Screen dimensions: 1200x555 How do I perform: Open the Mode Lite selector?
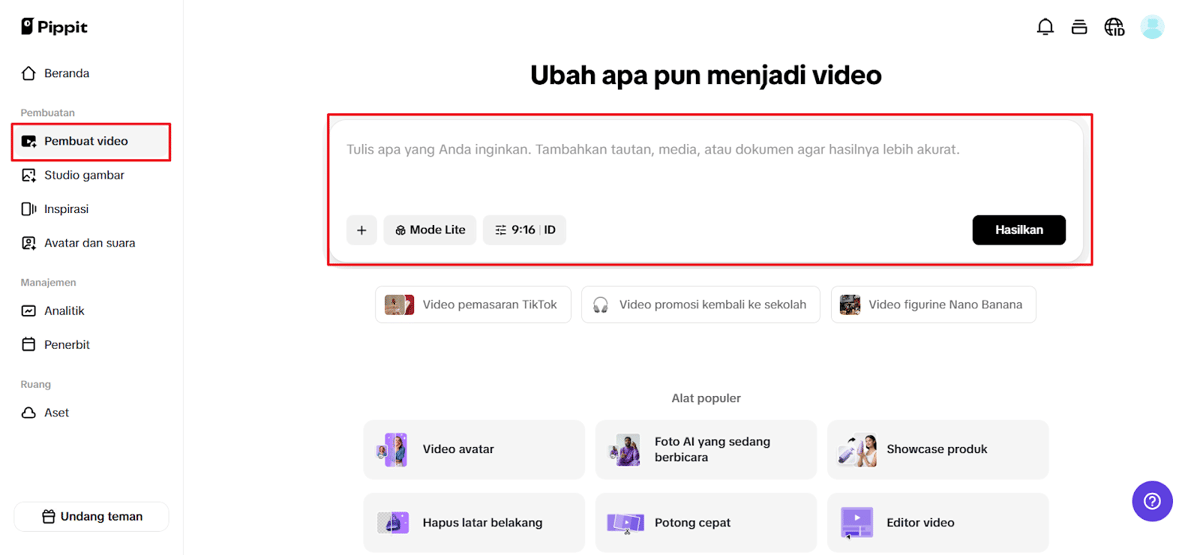pyautogui.click(x=429, y=230)
